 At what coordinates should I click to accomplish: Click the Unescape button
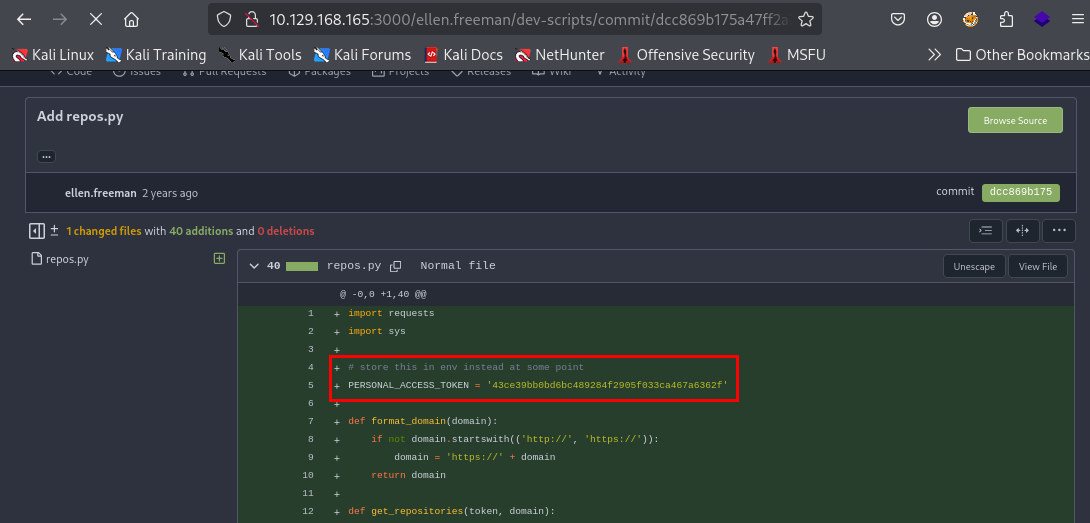click(973, 267)
